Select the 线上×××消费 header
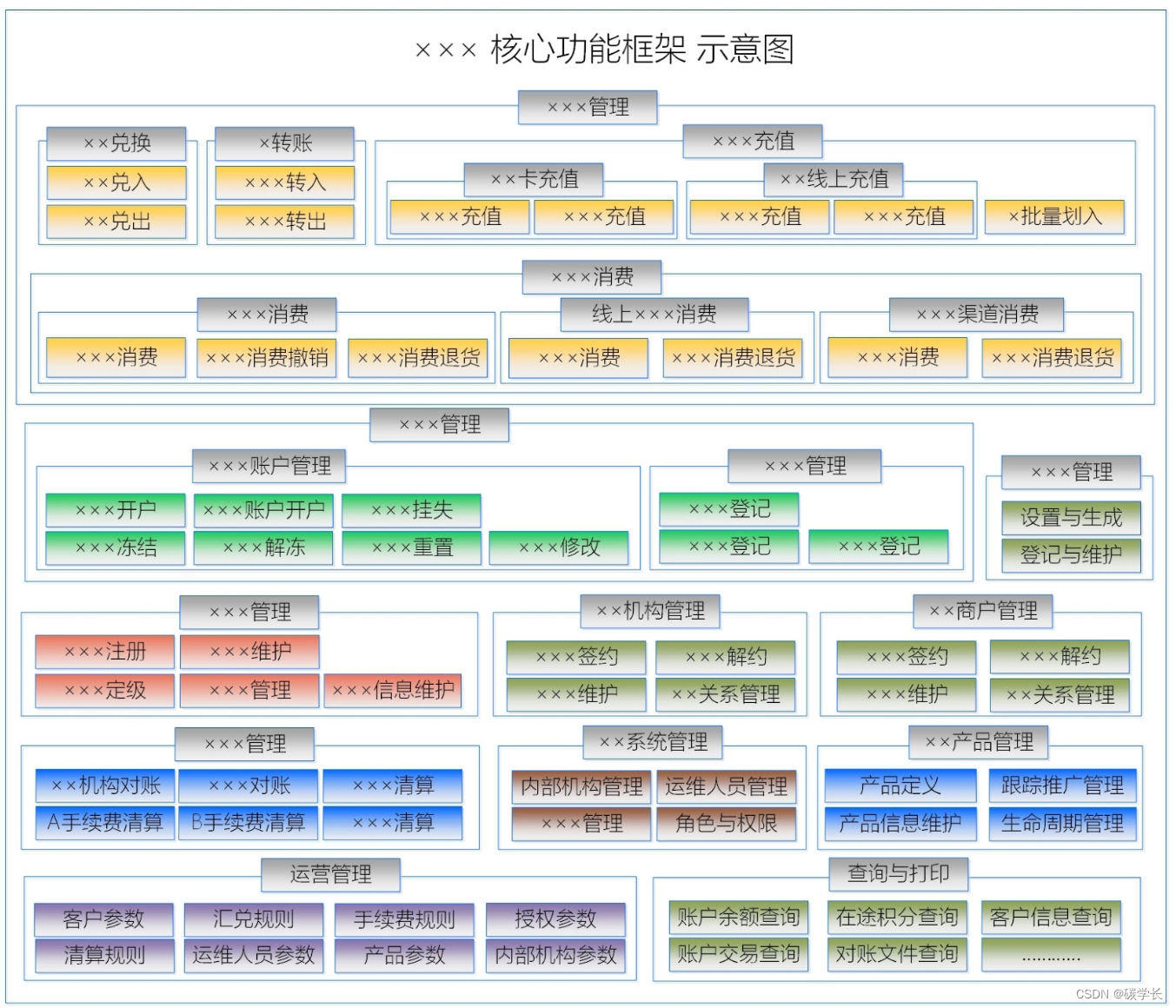Viewport: 1176px width, 1008px height. [654, 315]
